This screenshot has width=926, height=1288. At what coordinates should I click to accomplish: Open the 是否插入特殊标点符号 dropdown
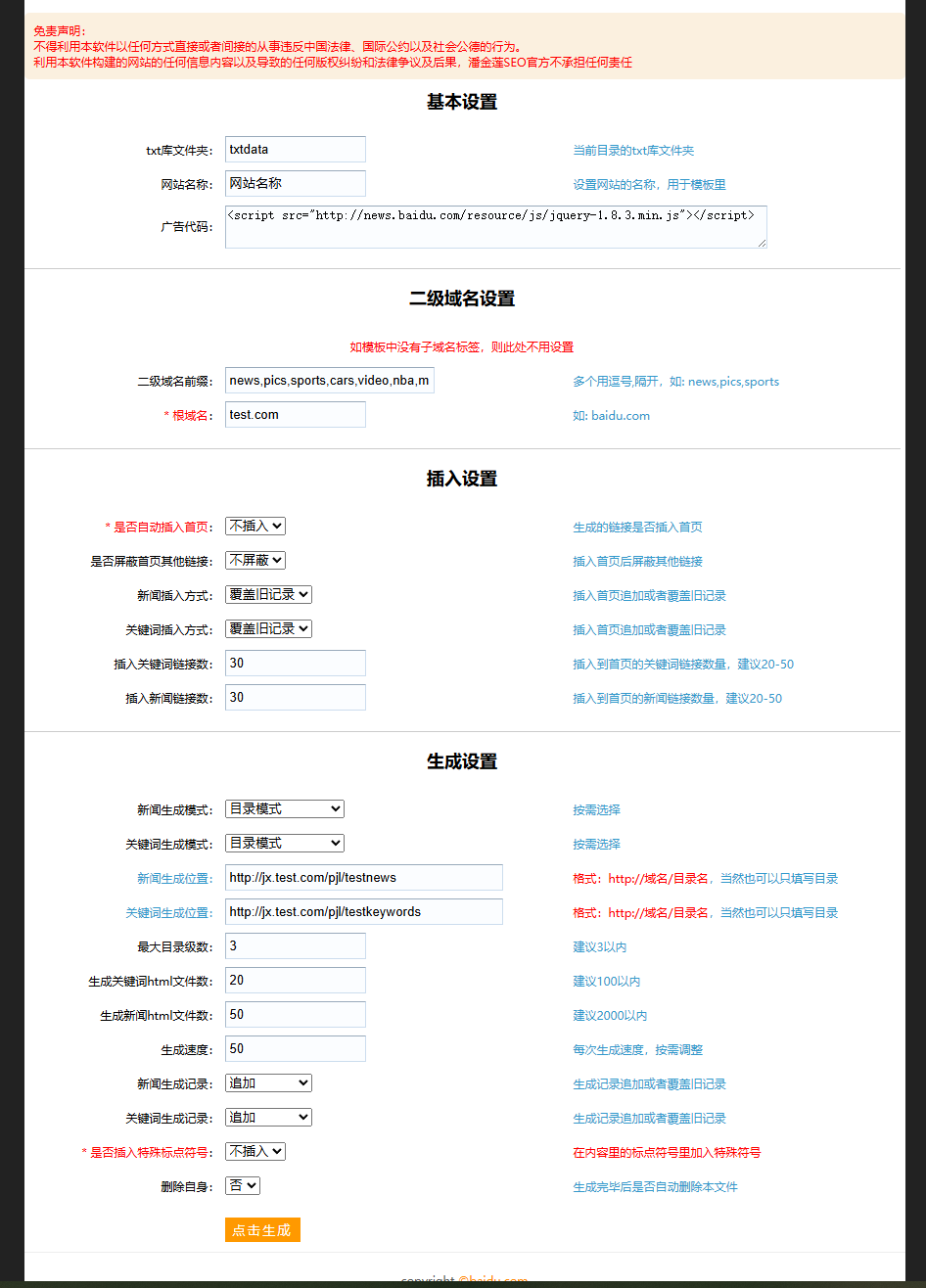click(255, 1151)
